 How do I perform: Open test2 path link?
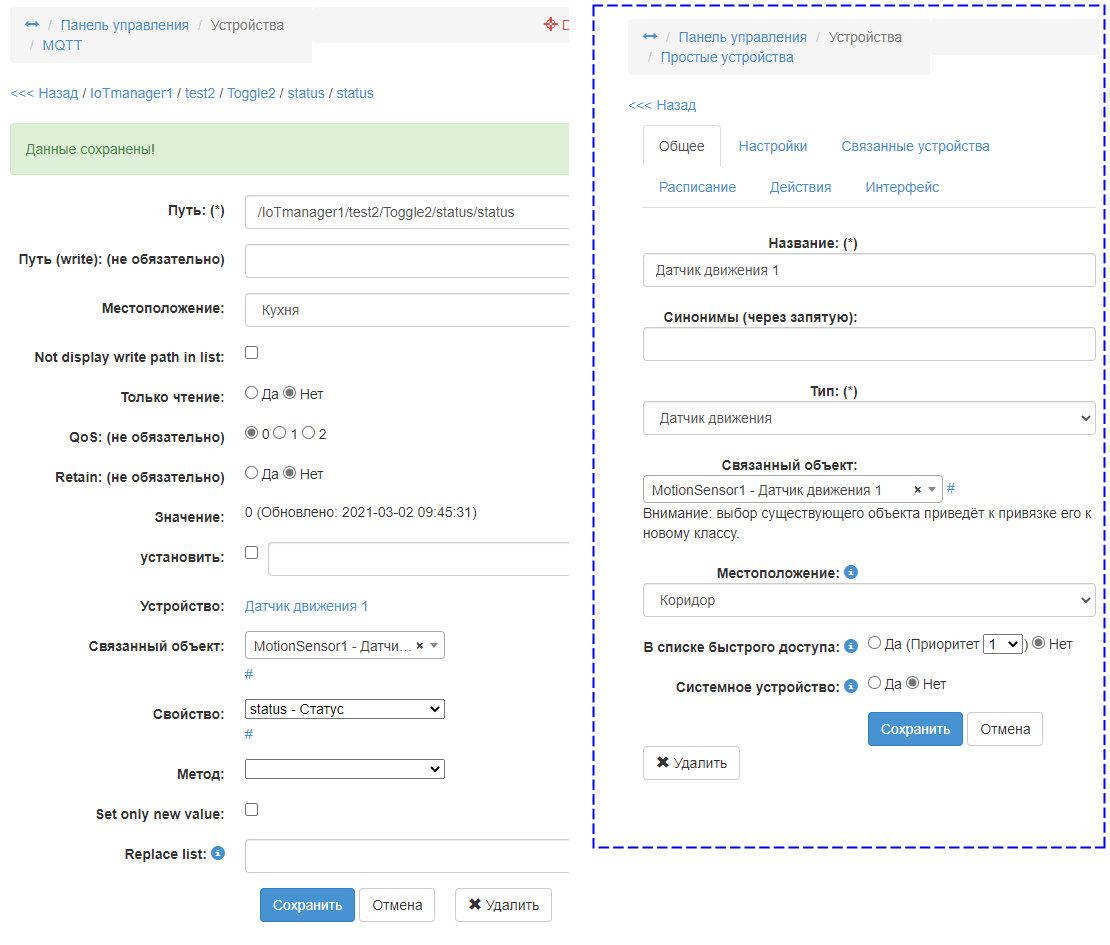point(200,93)
